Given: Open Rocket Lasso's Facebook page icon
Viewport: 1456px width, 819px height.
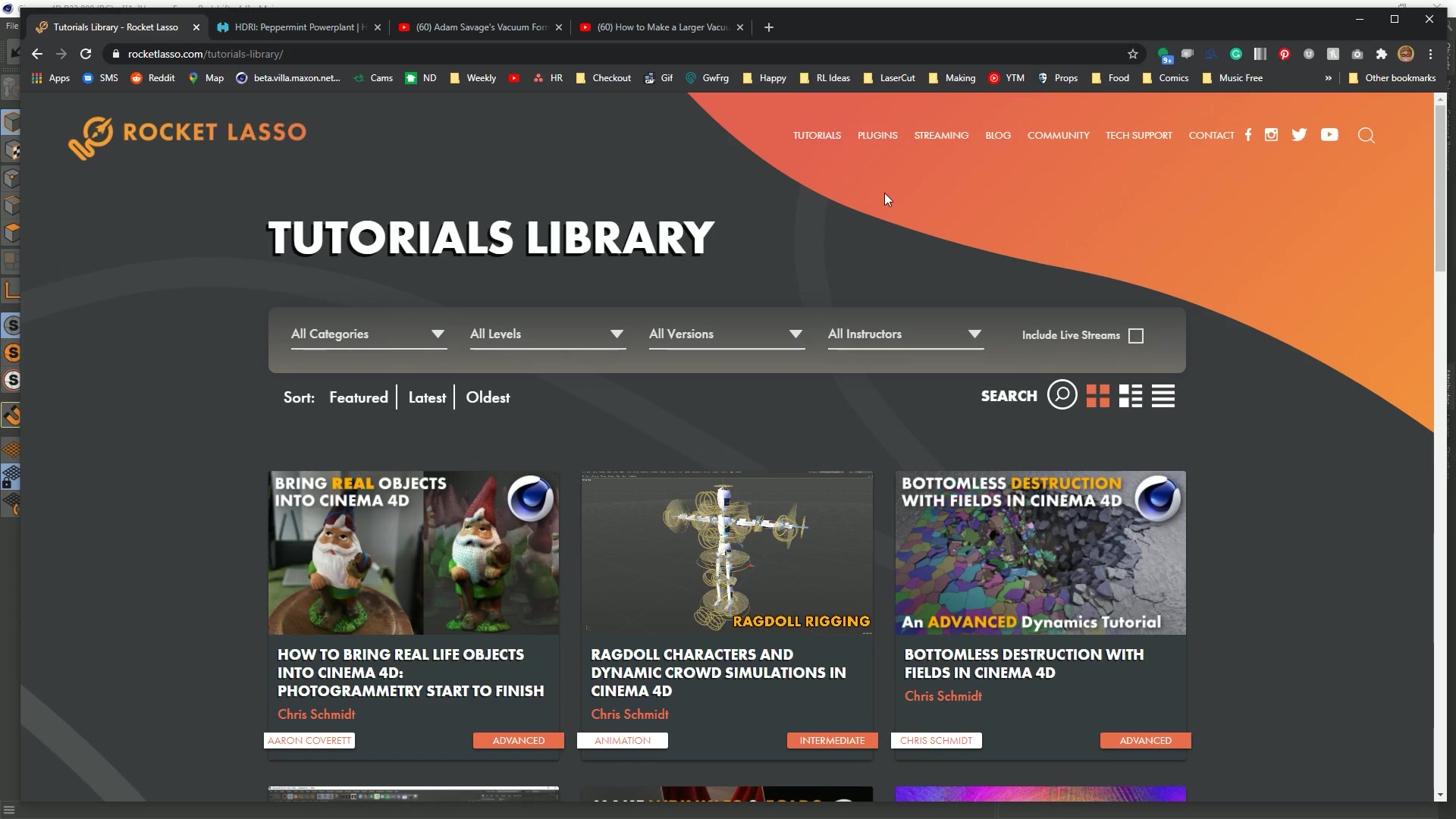Looking at the screenshot, I should (1247, 135).
